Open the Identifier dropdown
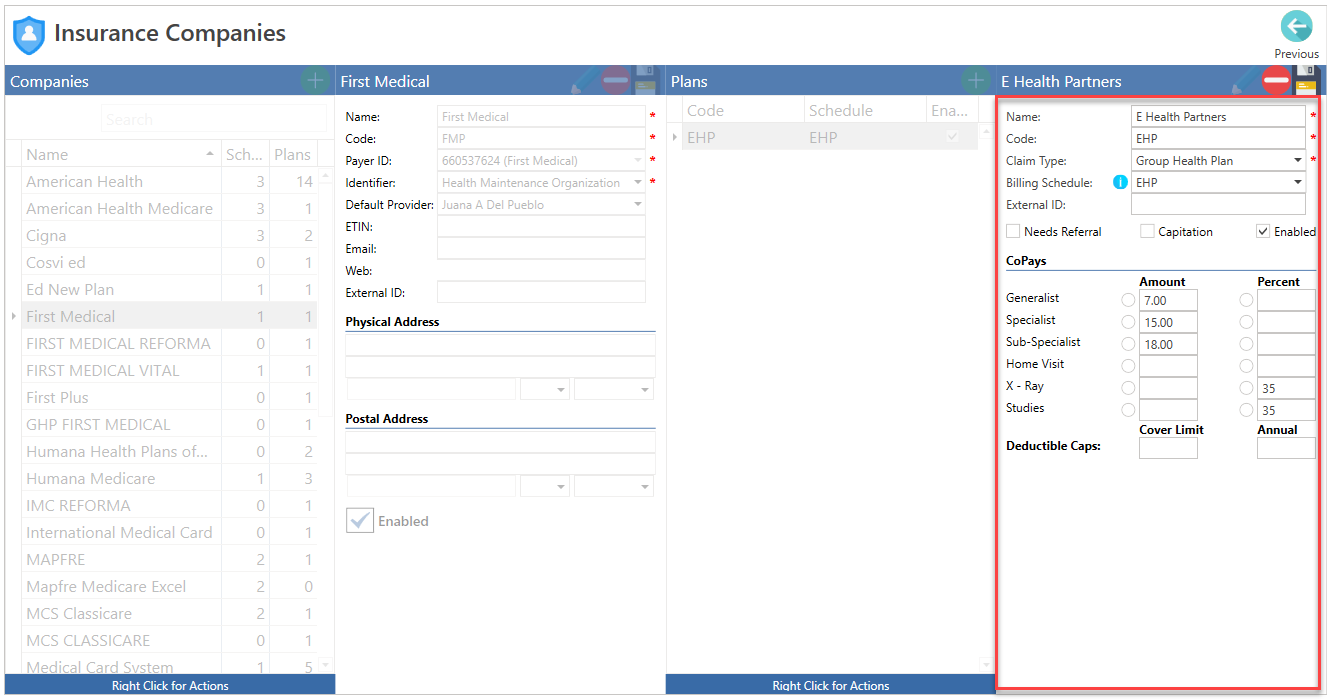The width and height of the screenshot is (1332, 700). tap(638, 182)
